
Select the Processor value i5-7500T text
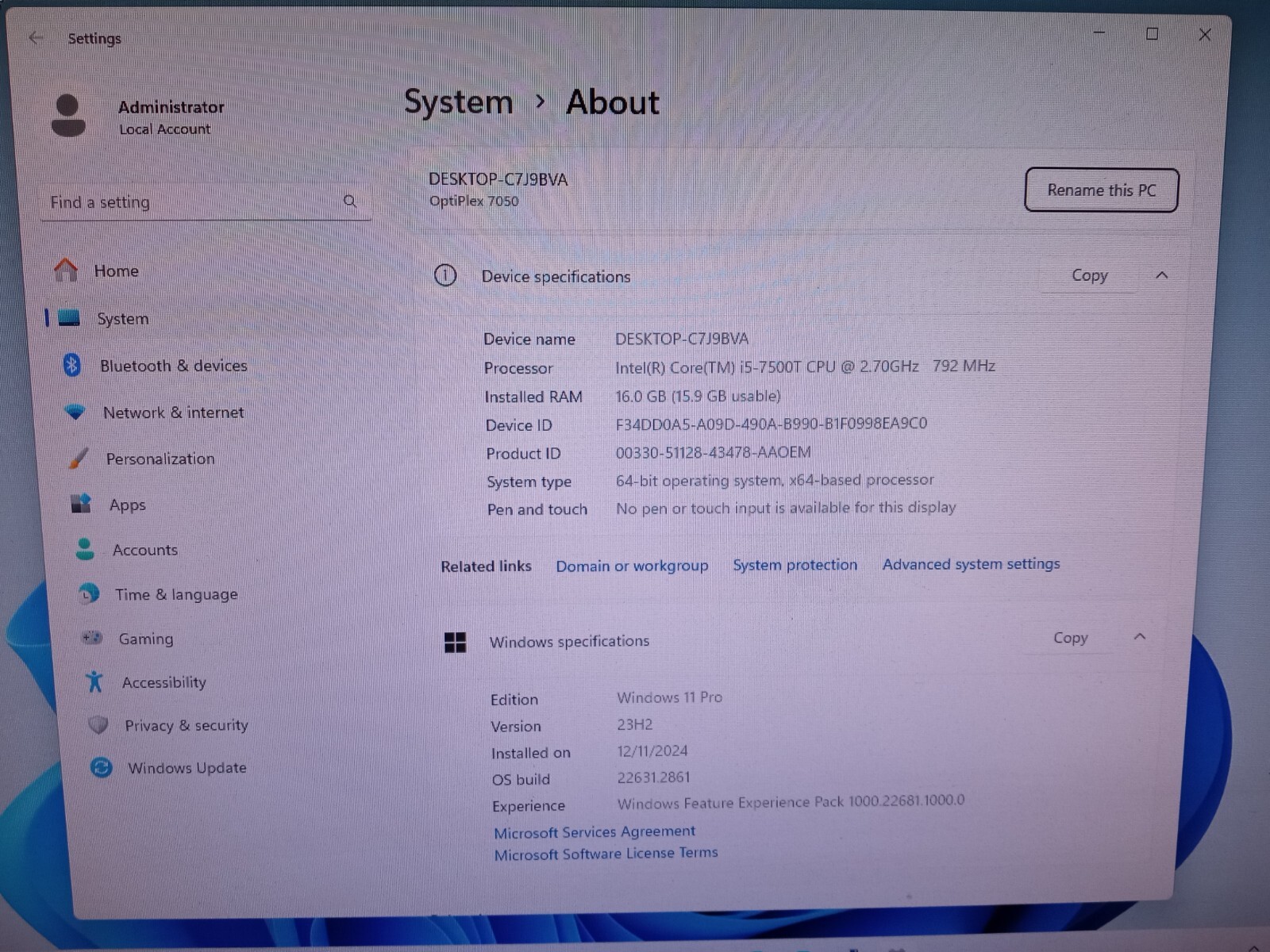point(805,367)
